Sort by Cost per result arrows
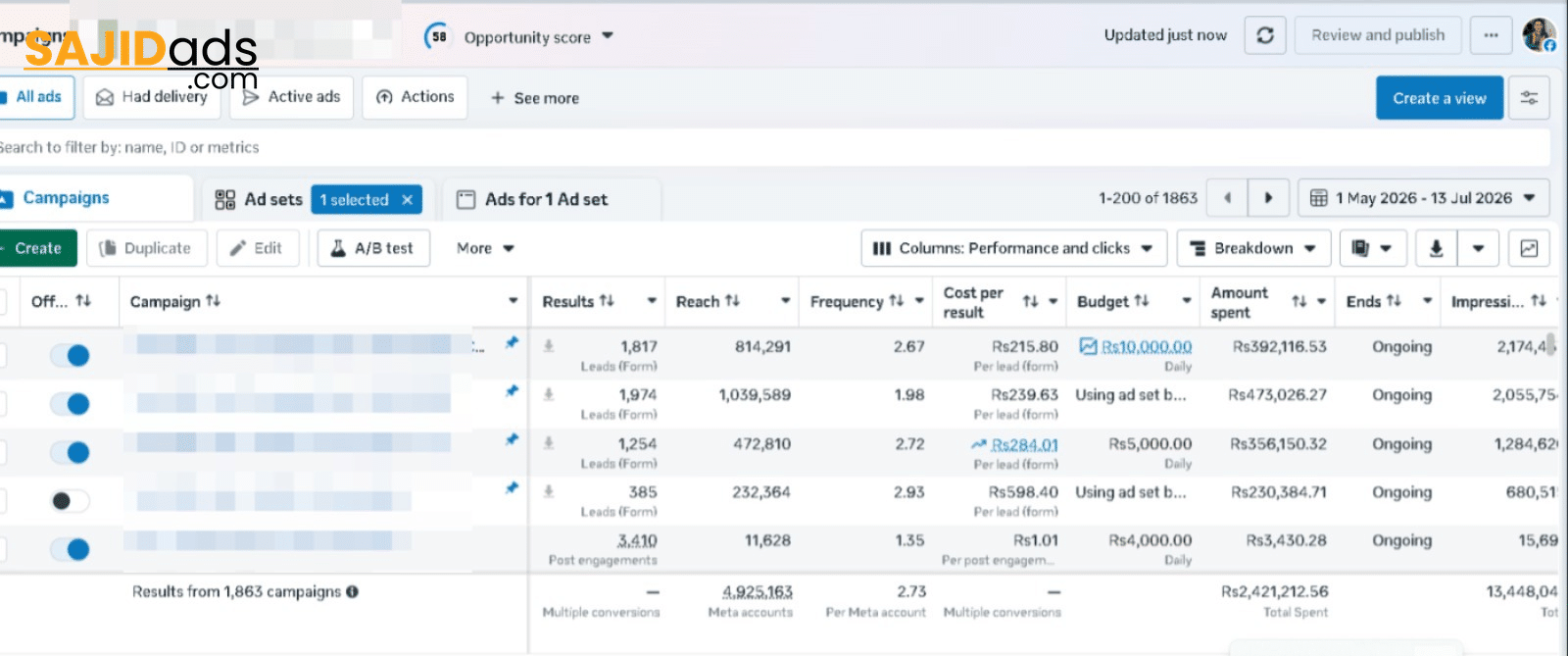1568x656 pixels. [1030, 301]
